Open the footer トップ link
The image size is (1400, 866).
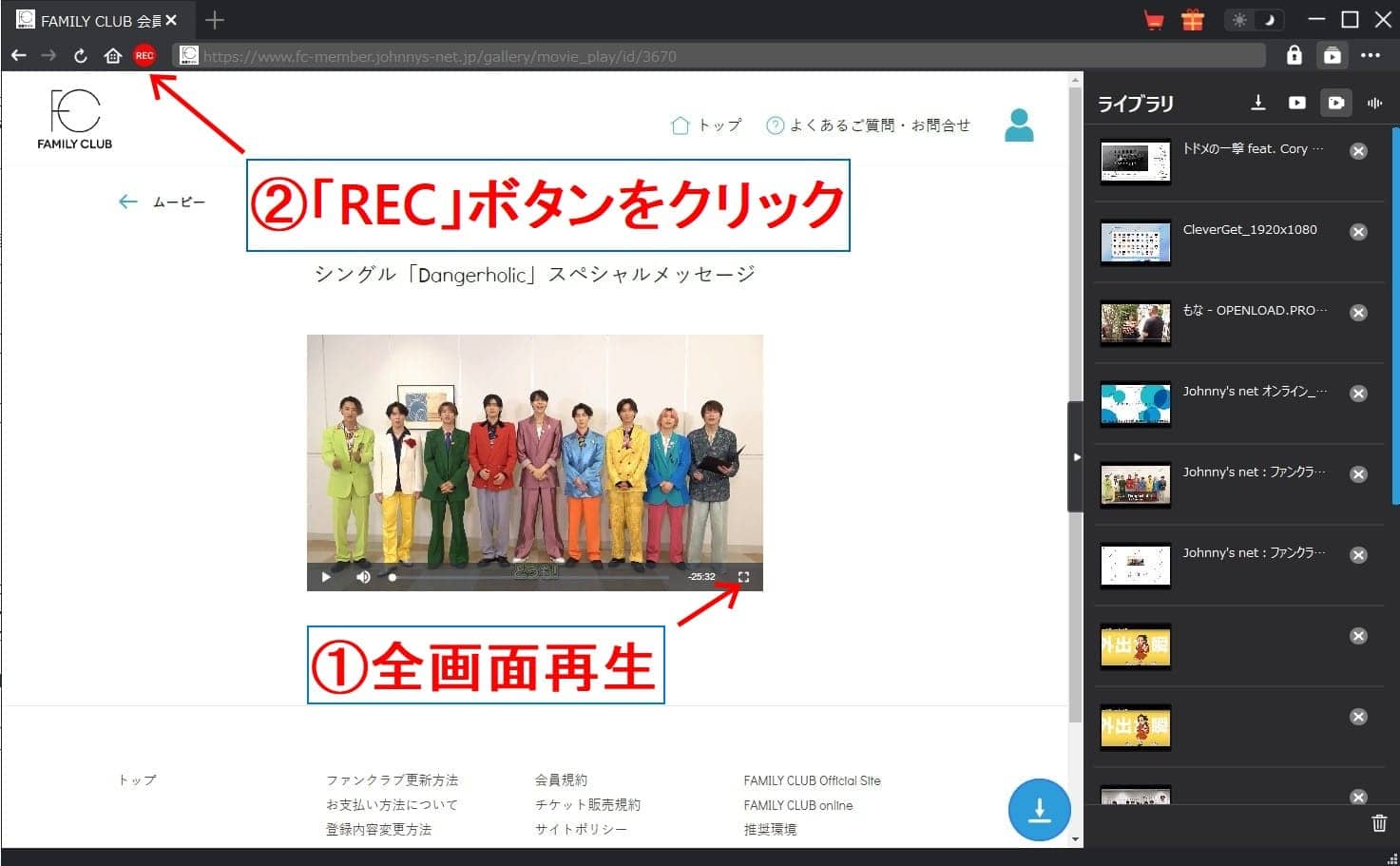pyautogui.click(x=137, y=779)
